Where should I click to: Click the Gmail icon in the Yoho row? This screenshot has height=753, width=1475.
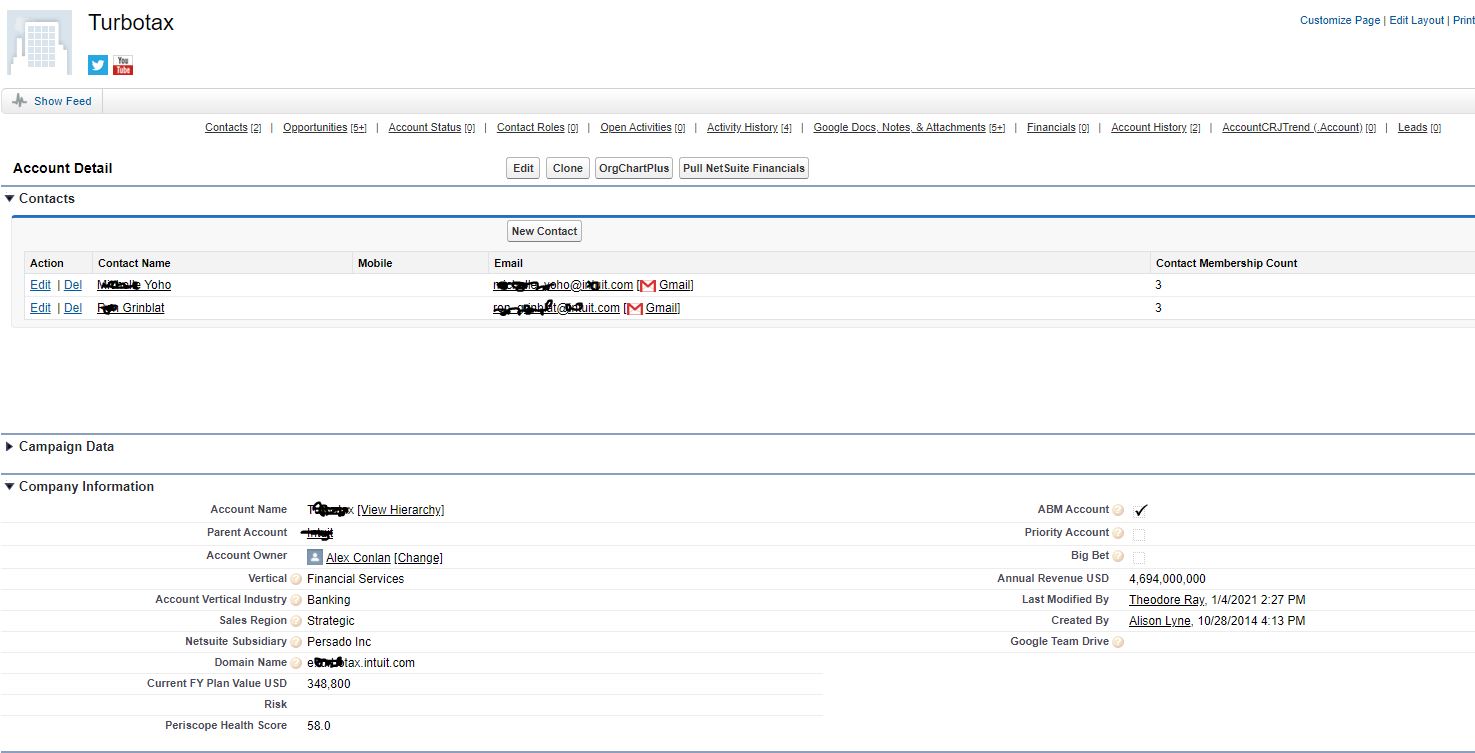(647, 285)
